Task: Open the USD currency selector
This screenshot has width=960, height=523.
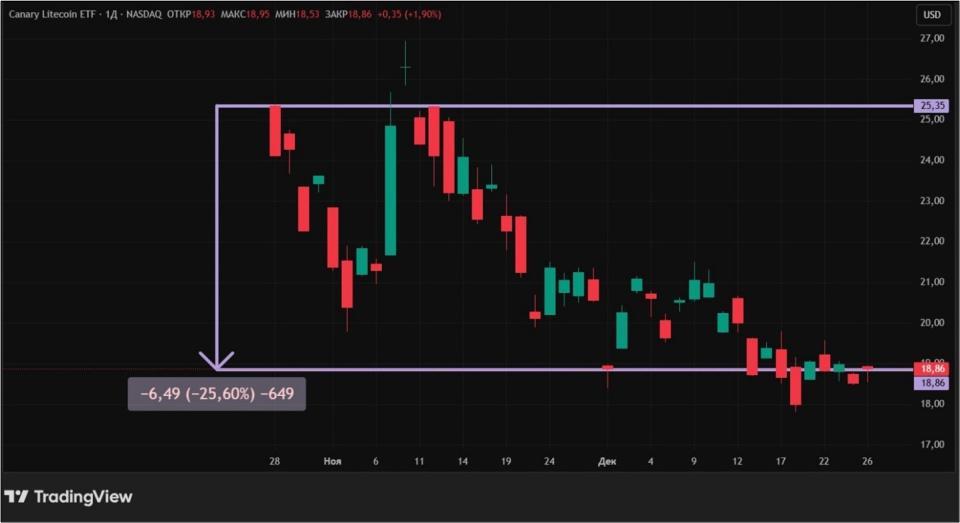Action: (932, 15)
